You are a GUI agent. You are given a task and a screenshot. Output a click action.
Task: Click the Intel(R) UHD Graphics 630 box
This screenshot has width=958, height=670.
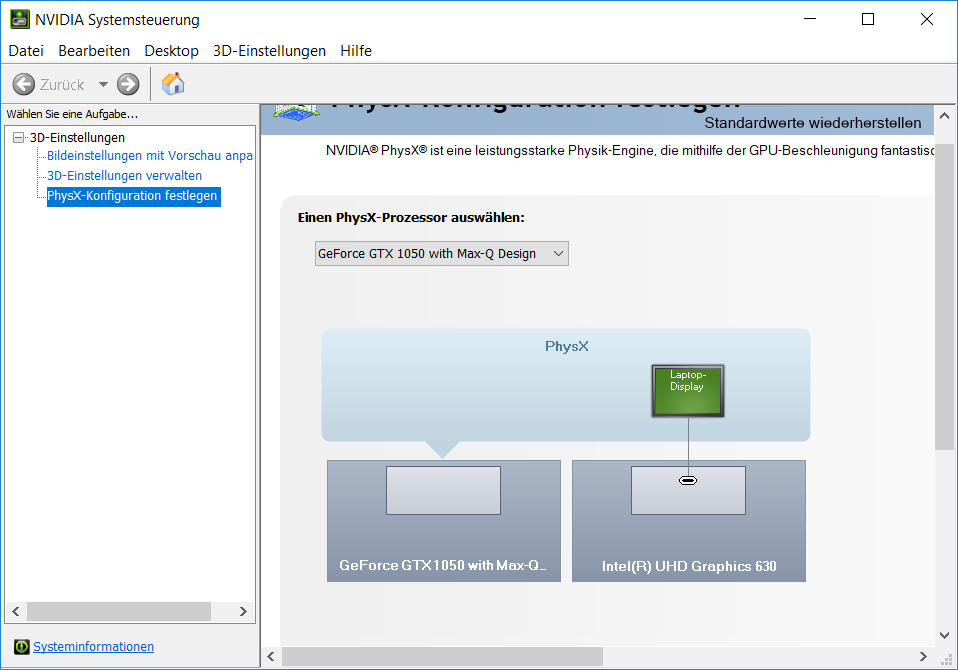689,521
